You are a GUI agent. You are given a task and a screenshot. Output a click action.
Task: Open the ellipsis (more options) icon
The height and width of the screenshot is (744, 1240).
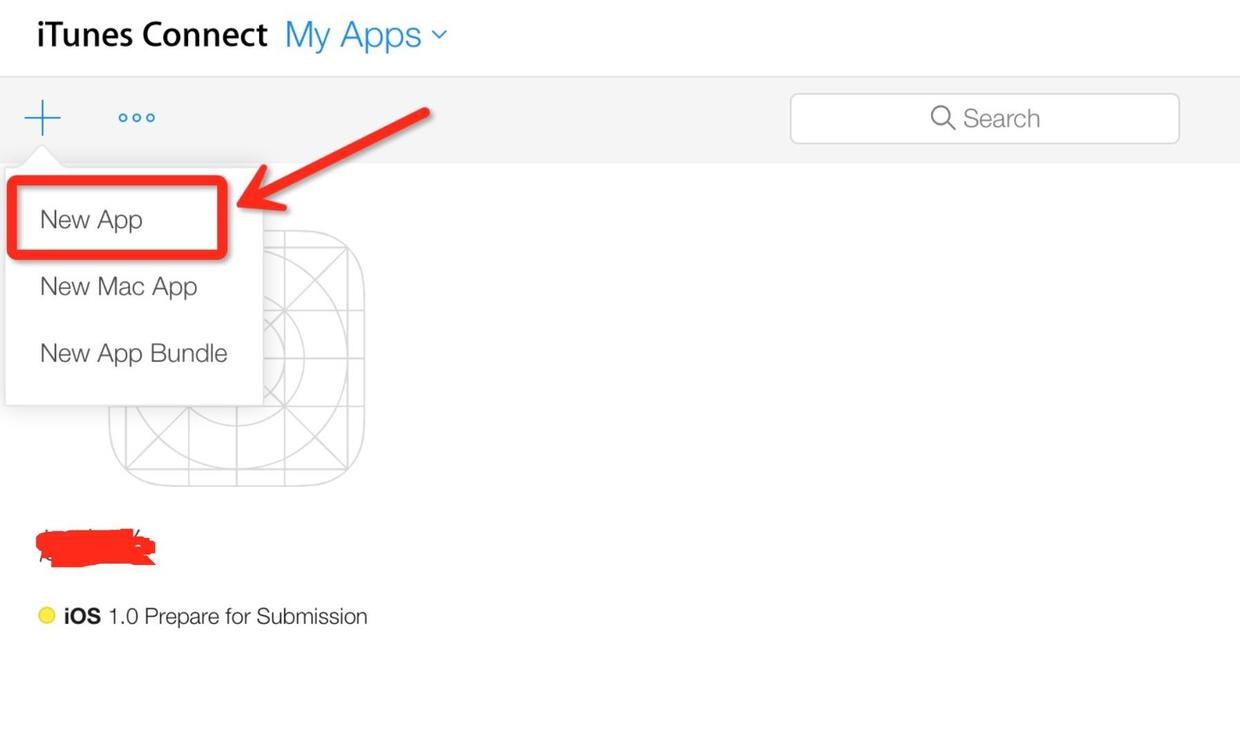coord(135,117)
